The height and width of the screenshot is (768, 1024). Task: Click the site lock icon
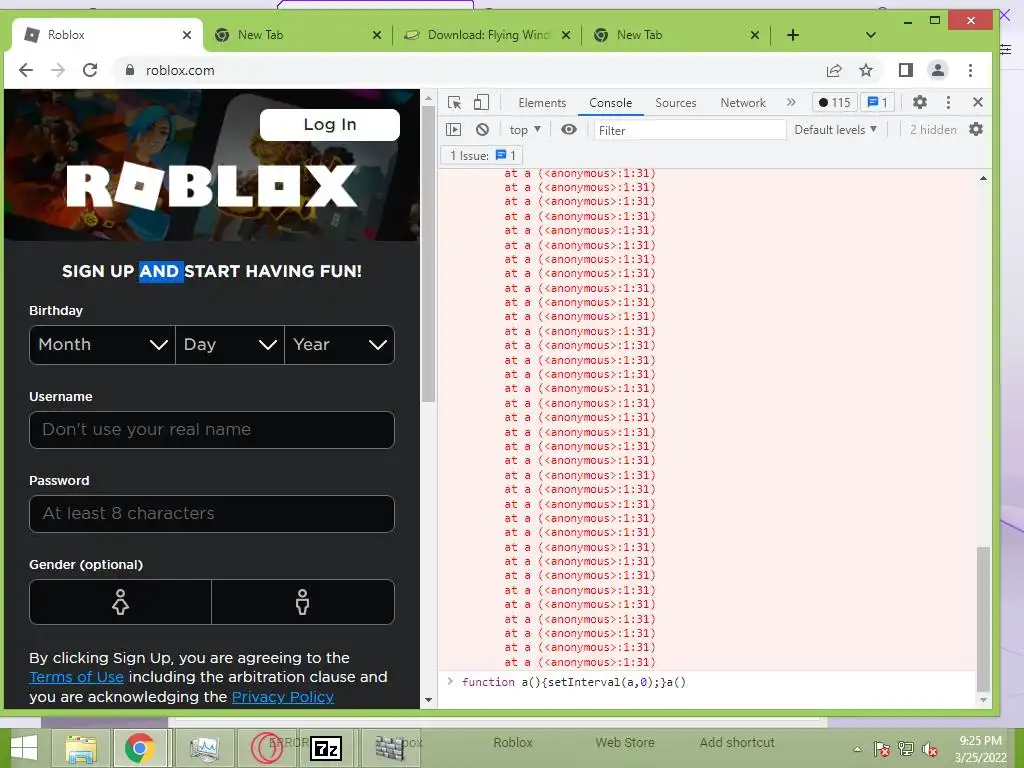(x=129, y=70)
